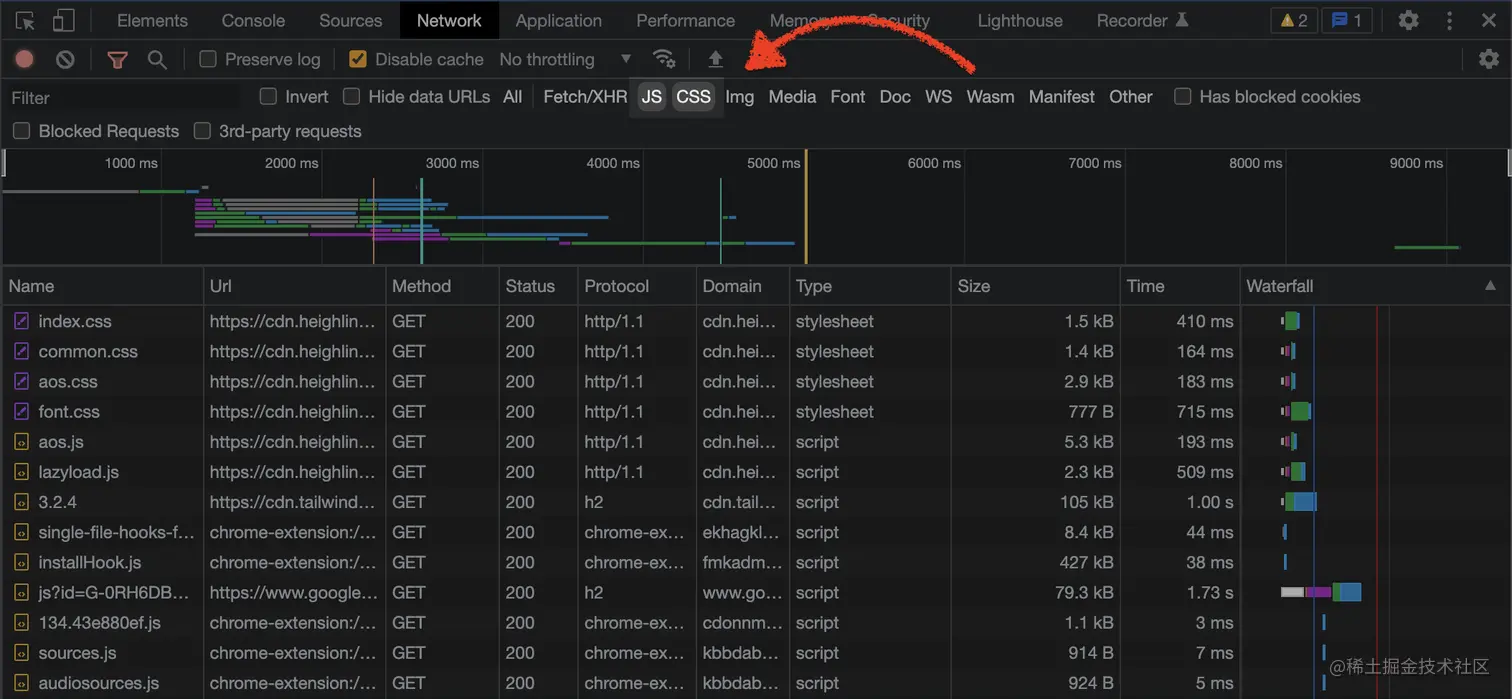The image size is (1512, 699).
Task: Sort by the Protocol column header
Action: (637, 286)
